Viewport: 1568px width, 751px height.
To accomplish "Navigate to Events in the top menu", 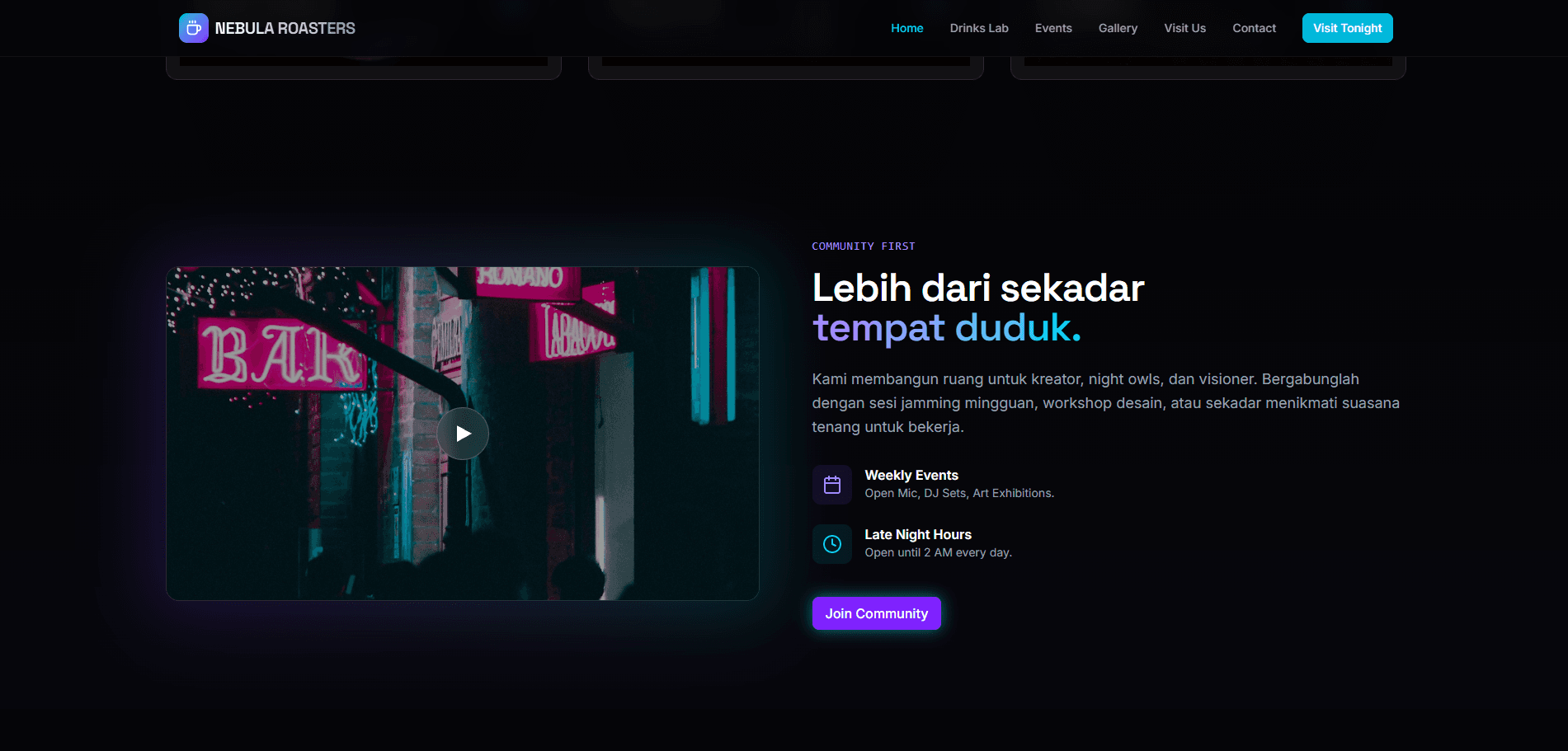I will pyautogui.click(x=1052, y=28).
